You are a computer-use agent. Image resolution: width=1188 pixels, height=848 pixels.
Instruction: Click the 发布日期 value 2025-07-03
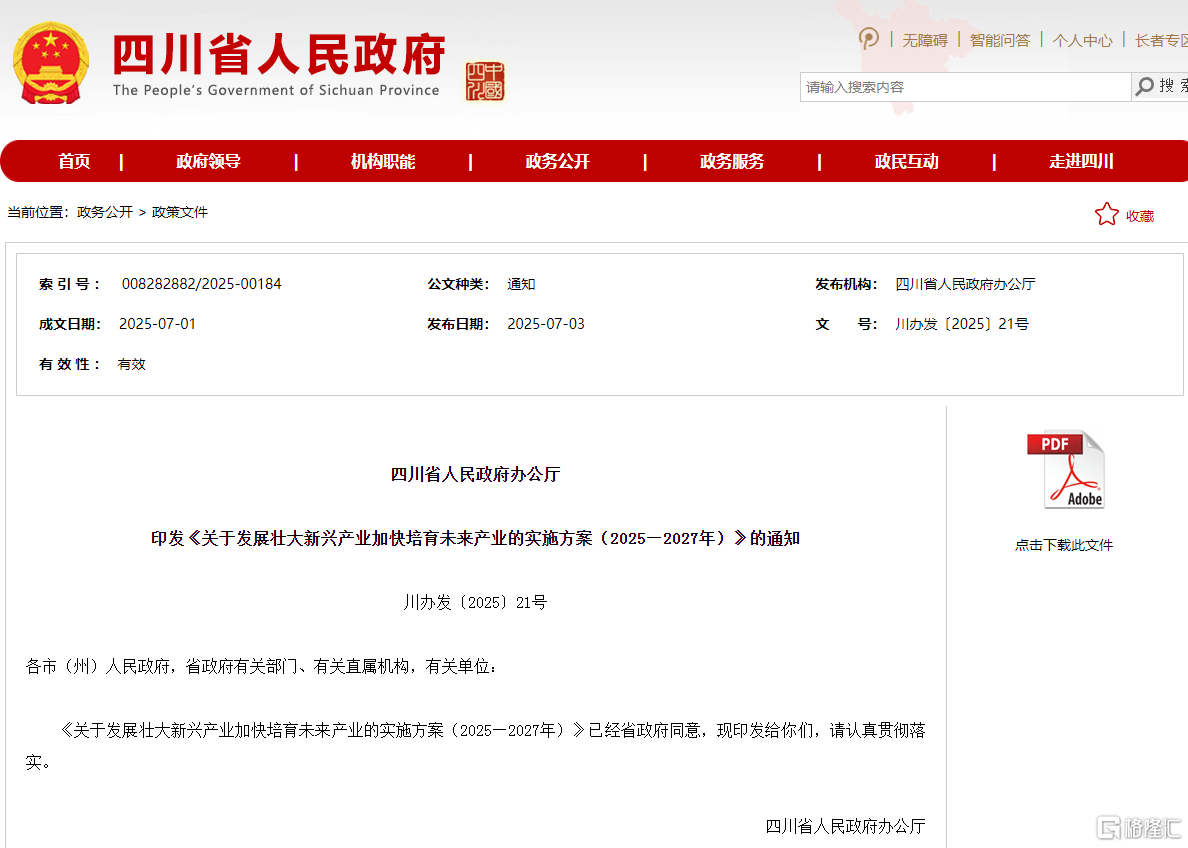click(546, 324)
